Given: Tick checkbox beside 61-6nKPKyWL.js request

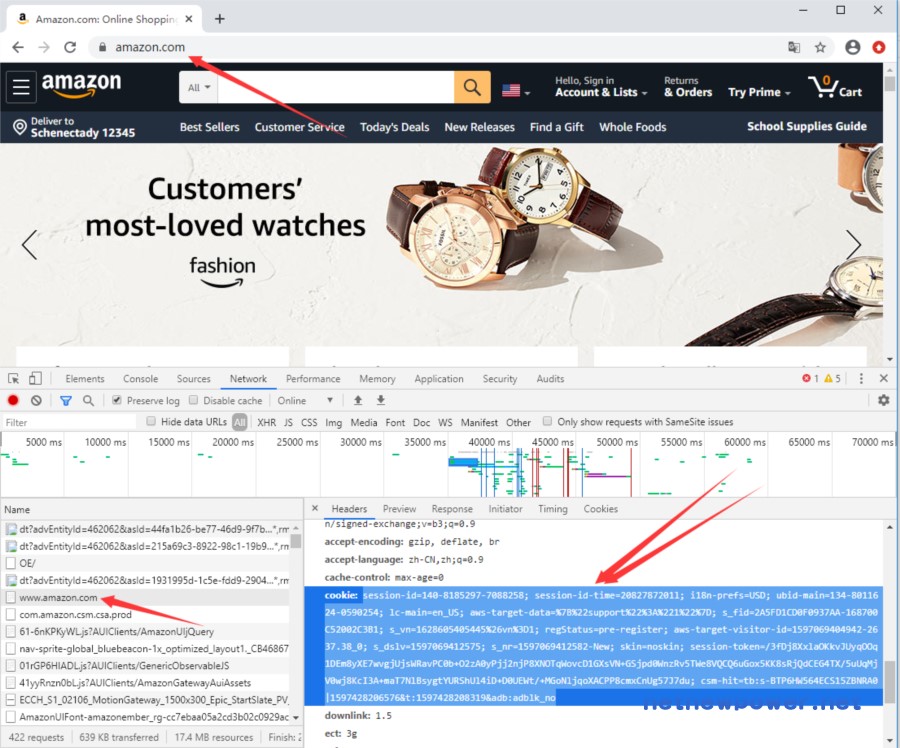Looking at the screenshot, I should [x=10, y=631].
